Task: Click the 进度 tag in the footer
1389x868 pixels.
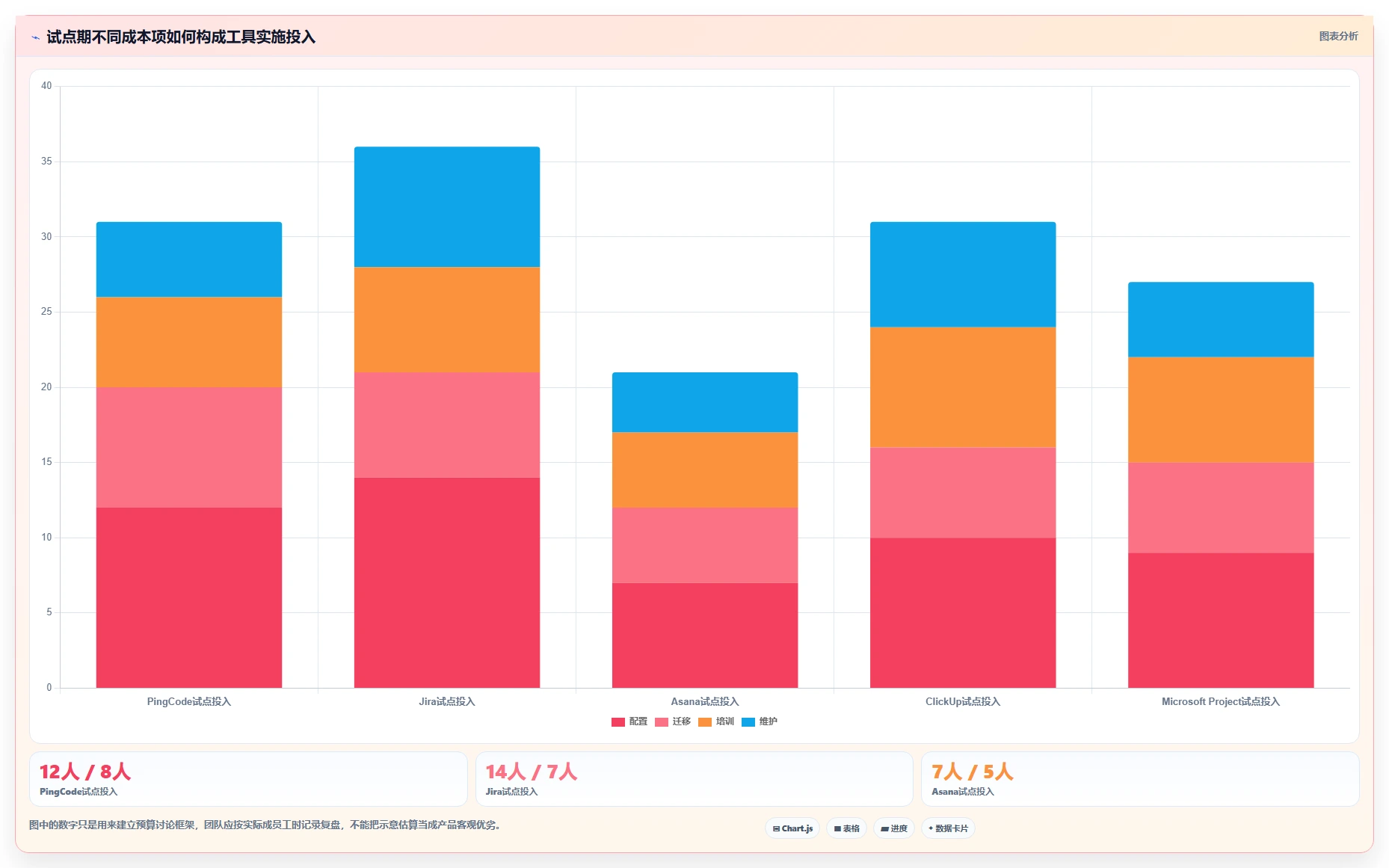Action: pos(894,828)
